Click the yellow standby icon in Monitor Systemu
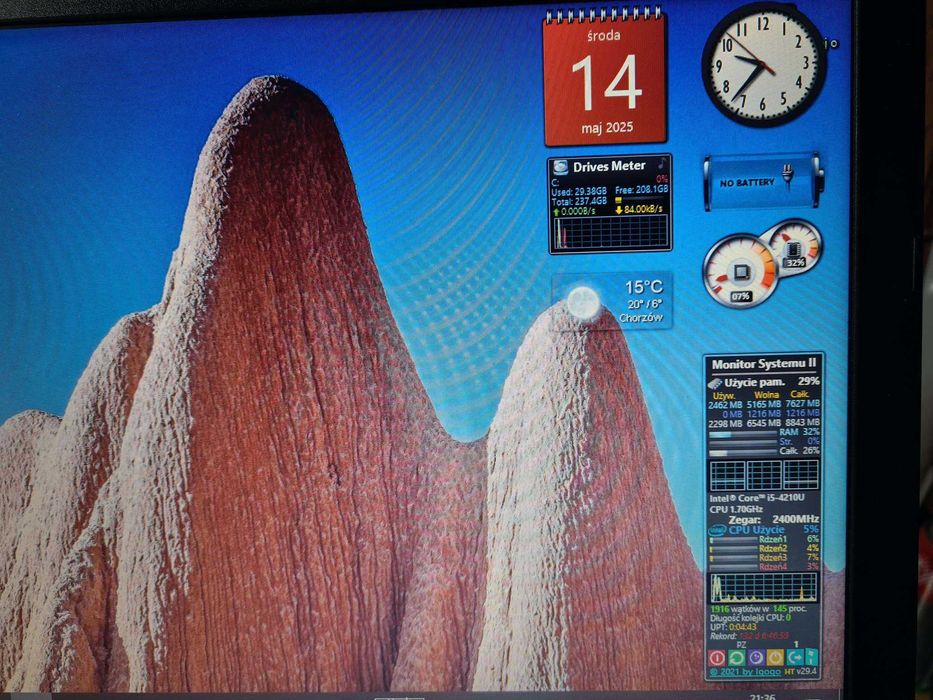Screen dimensions: 933x700 pos(776,657)
